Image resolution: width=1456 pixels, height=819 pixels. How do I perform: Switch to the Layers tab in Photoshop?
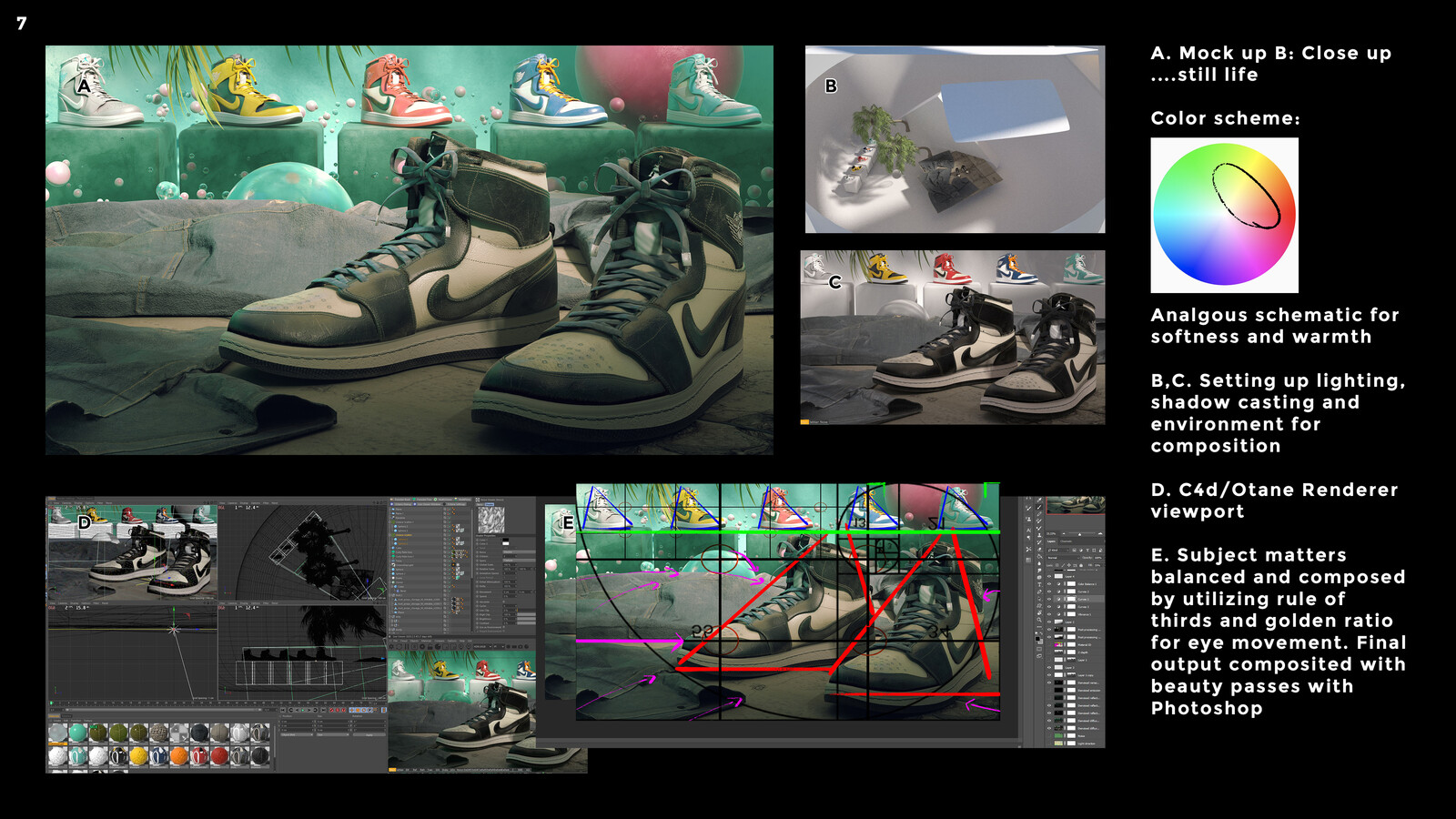tap(1051, 541)
